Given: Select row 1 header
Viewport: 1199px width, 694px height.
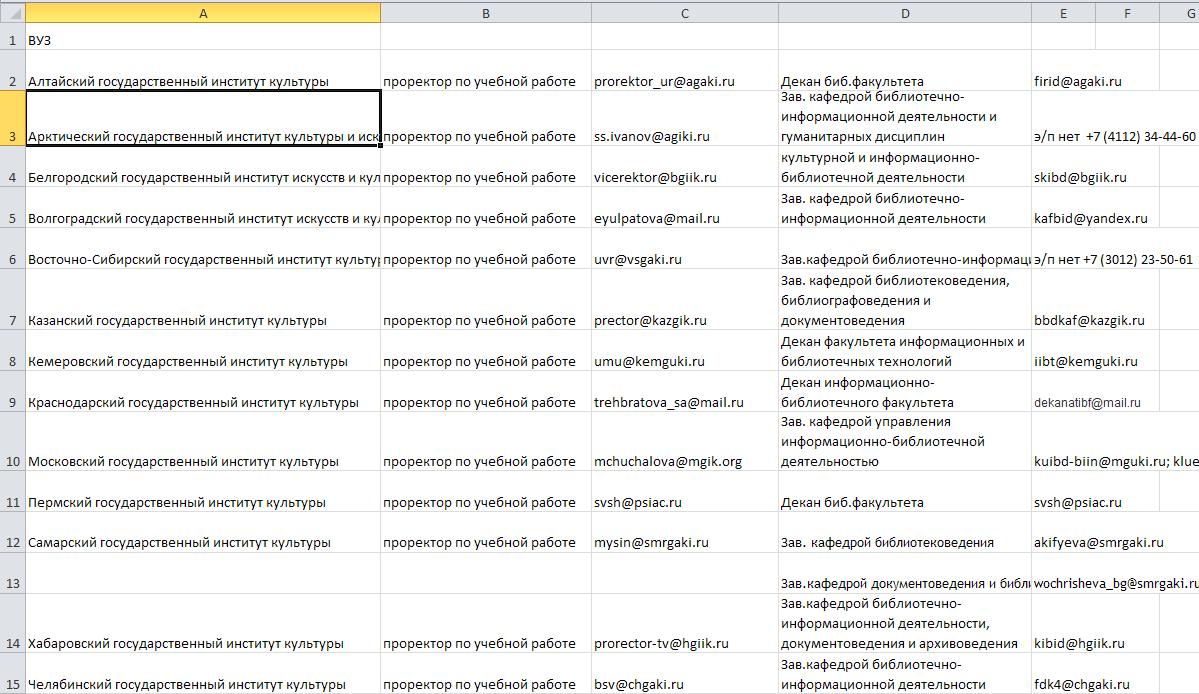Looking at the screenshot, I should coord(12,37).
